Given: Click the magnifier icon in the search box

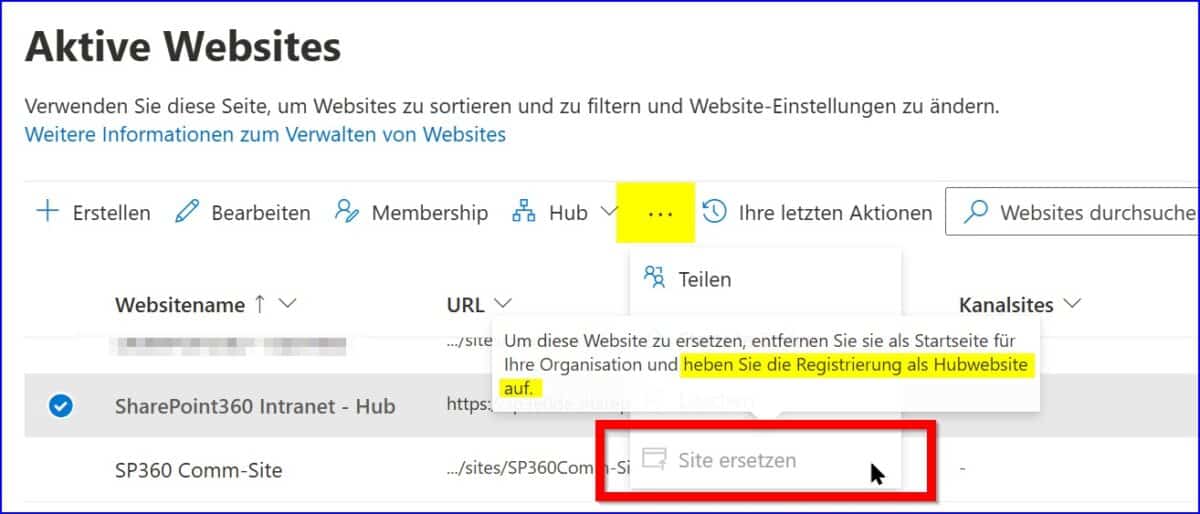Looking at the screenshot, I should tap(976, 212).
